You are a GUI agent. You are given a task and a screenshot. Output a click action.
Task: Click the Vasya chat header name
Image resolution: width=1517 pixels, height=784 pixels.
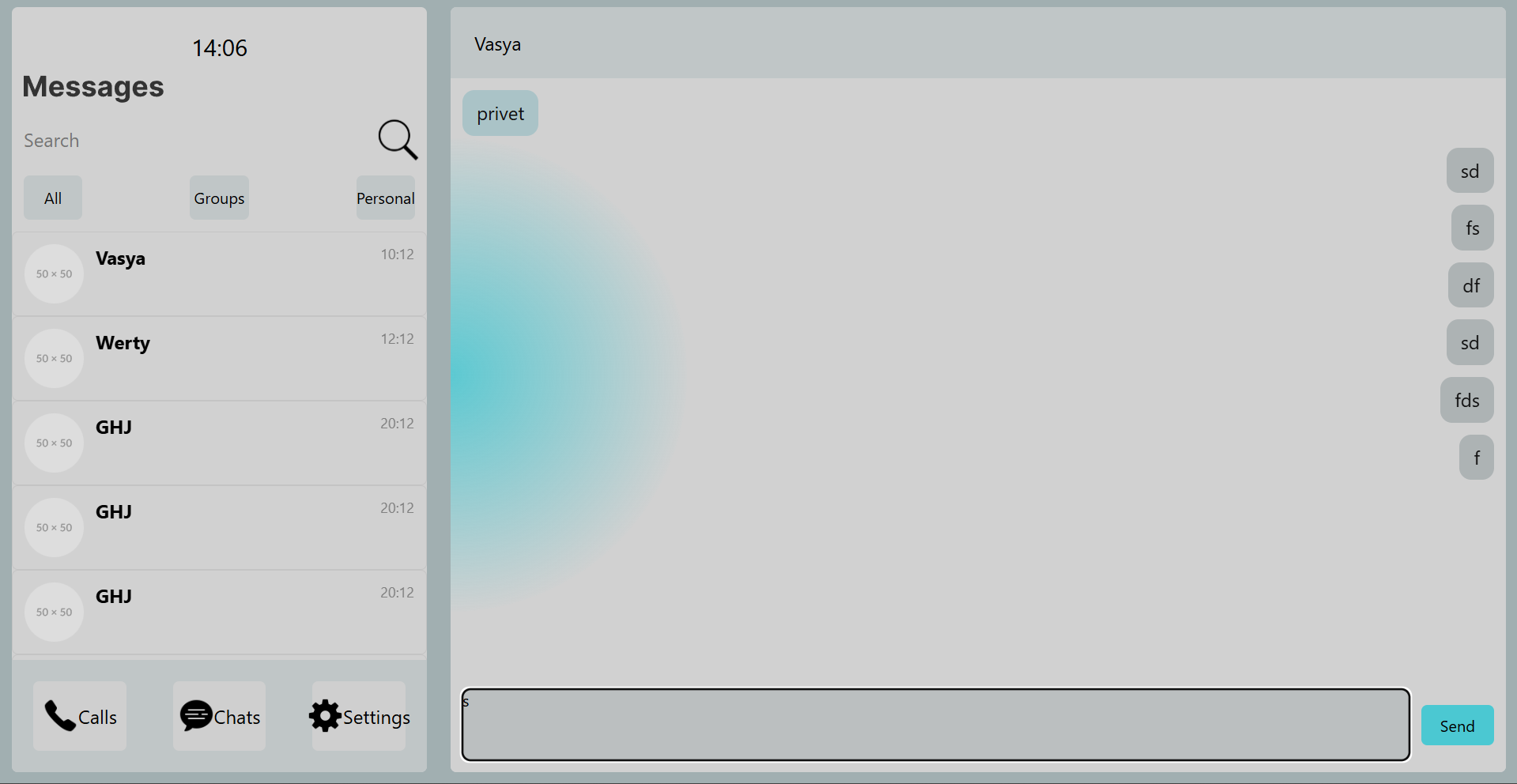497,44
